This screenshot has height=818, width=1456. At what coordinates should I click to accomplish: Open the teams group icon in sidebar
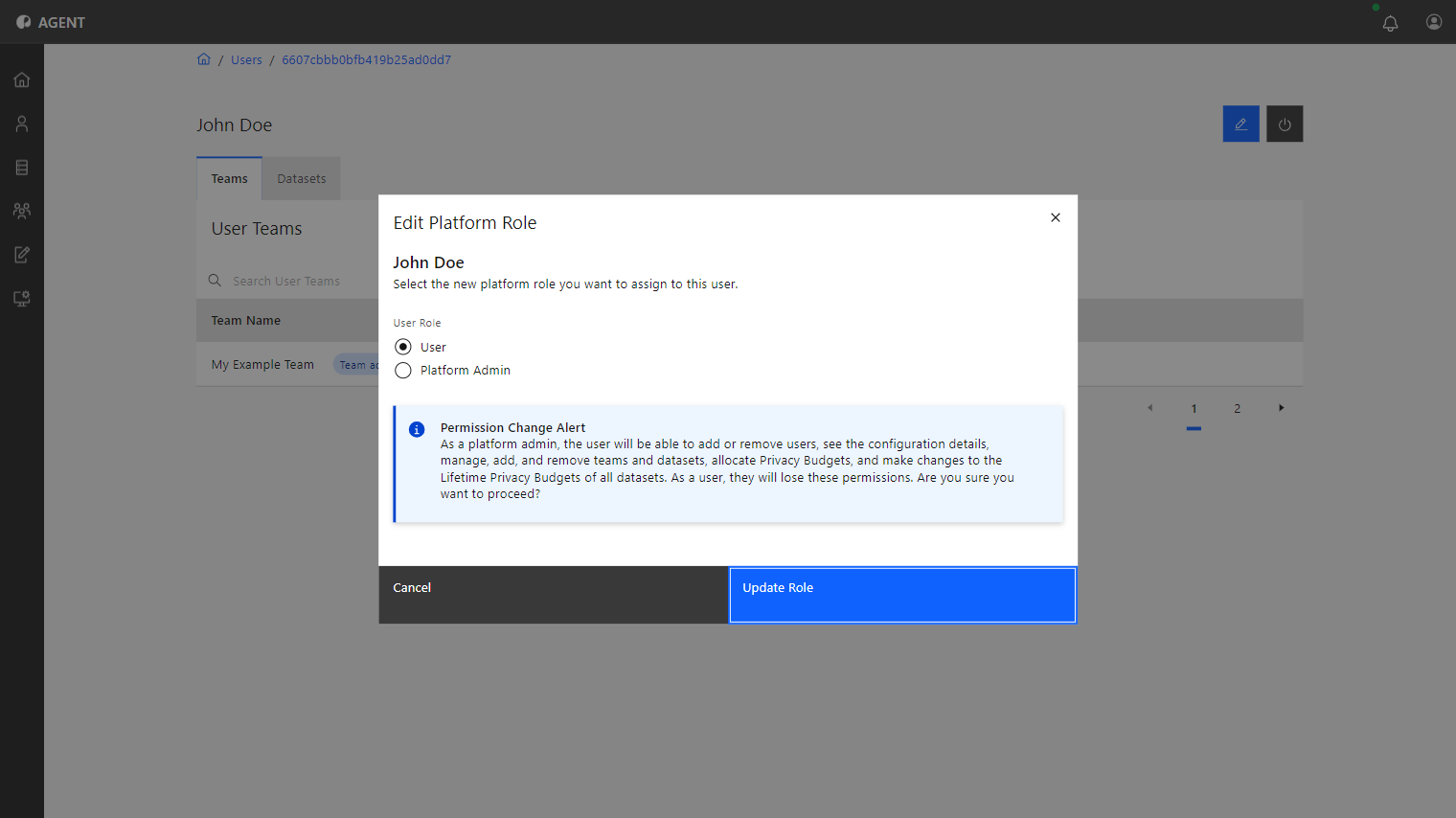(22, 211)
